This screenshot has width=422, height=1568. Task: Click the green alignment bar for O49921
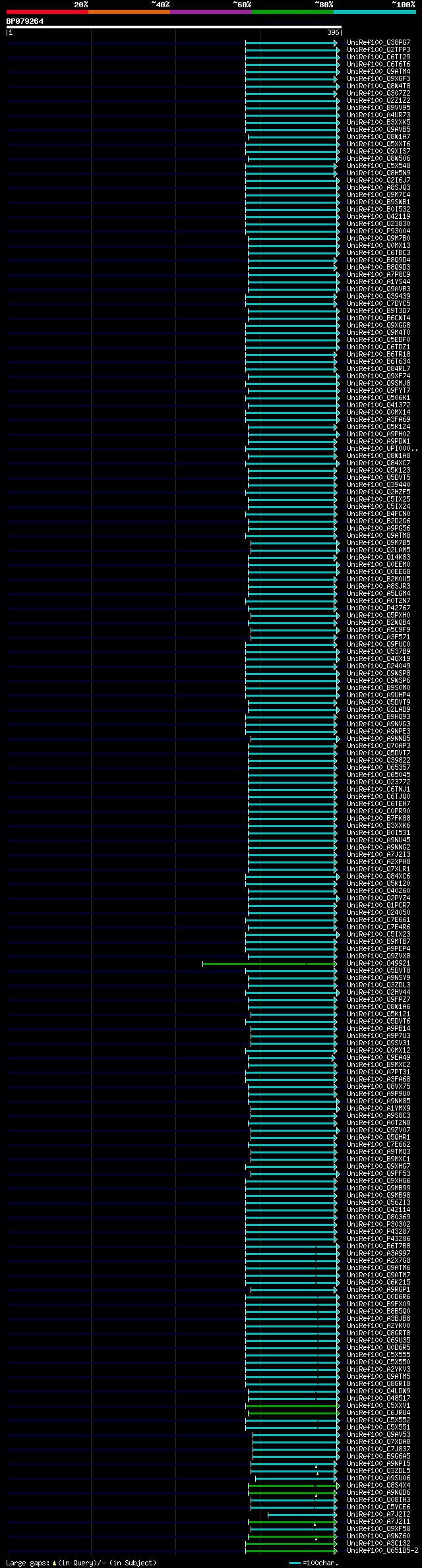(268, 964)
